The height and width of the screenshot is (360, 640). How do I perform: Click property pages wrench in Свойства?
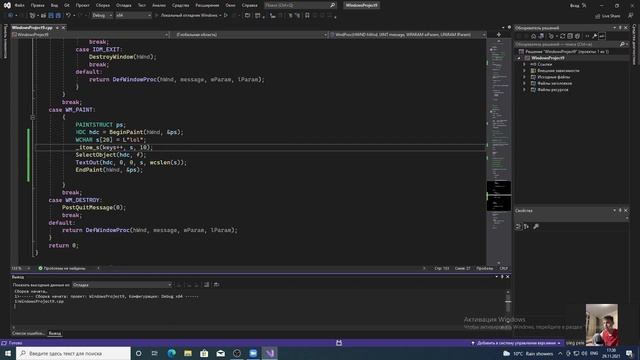click(x=536, y=227)
